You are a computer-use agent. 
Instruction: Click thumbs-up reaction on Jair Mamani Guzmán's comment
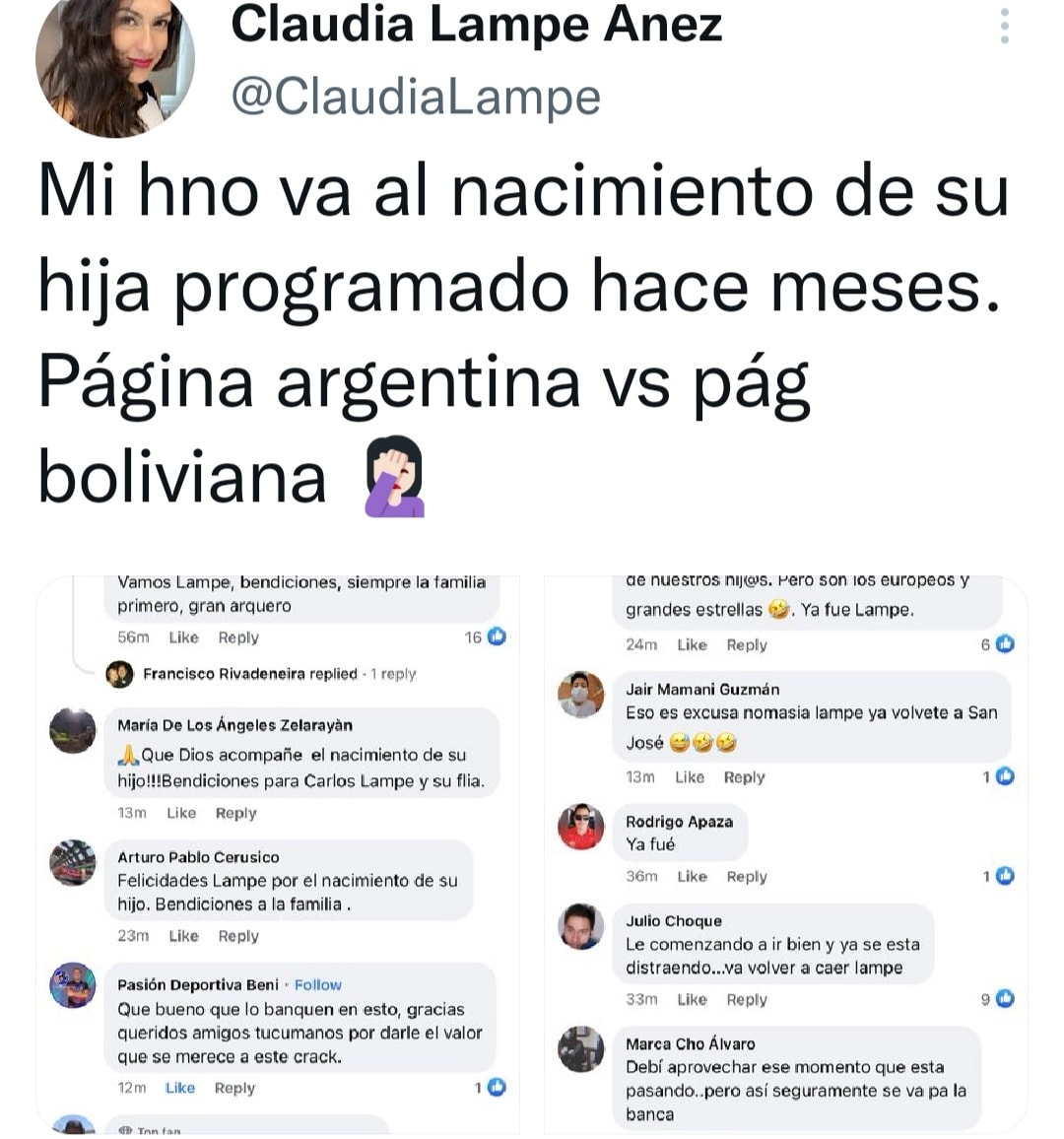(x=1005, y=776)
